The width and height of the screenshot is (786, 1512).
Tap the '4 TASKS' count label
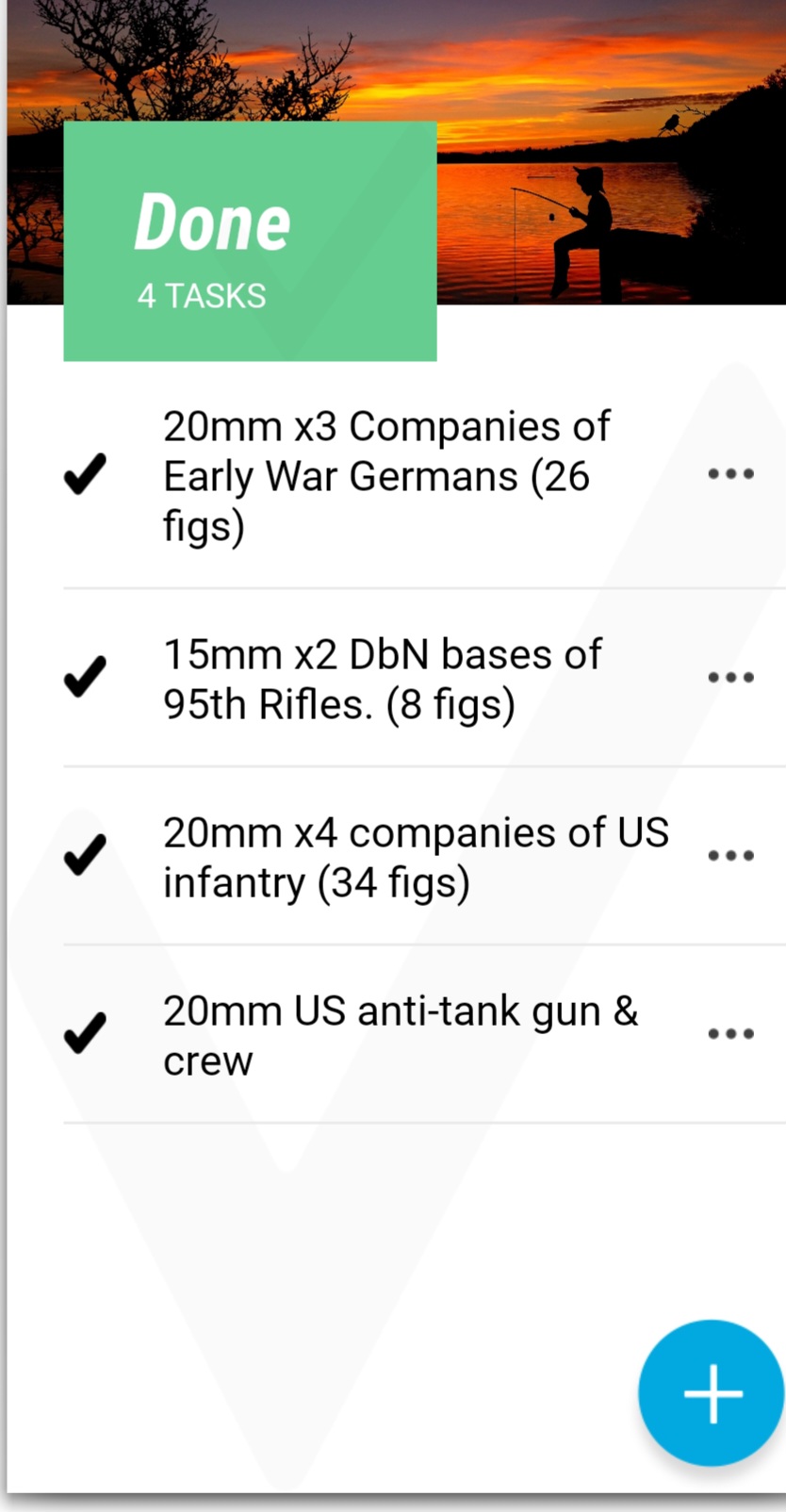pos(202,296)
